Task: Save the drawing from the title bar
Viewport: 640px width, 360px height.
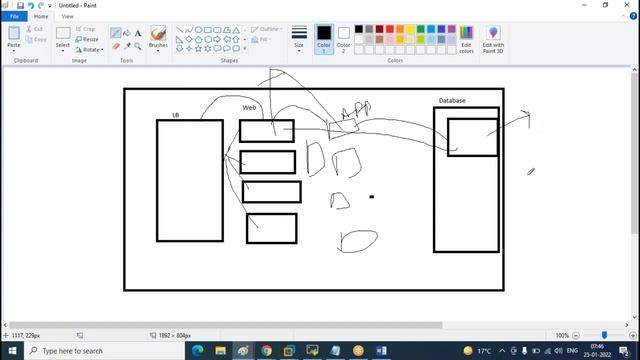Action: 20,5
